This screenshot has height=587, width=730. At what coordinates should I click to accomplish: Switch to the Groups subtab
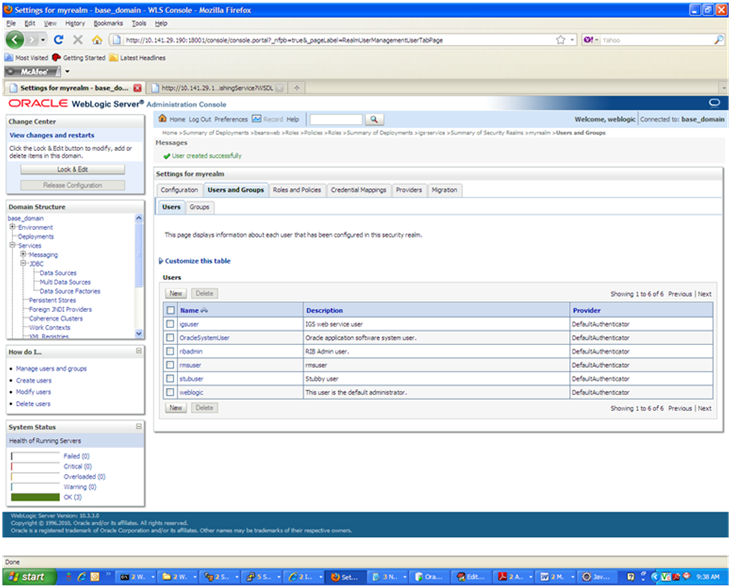(199, 207)
